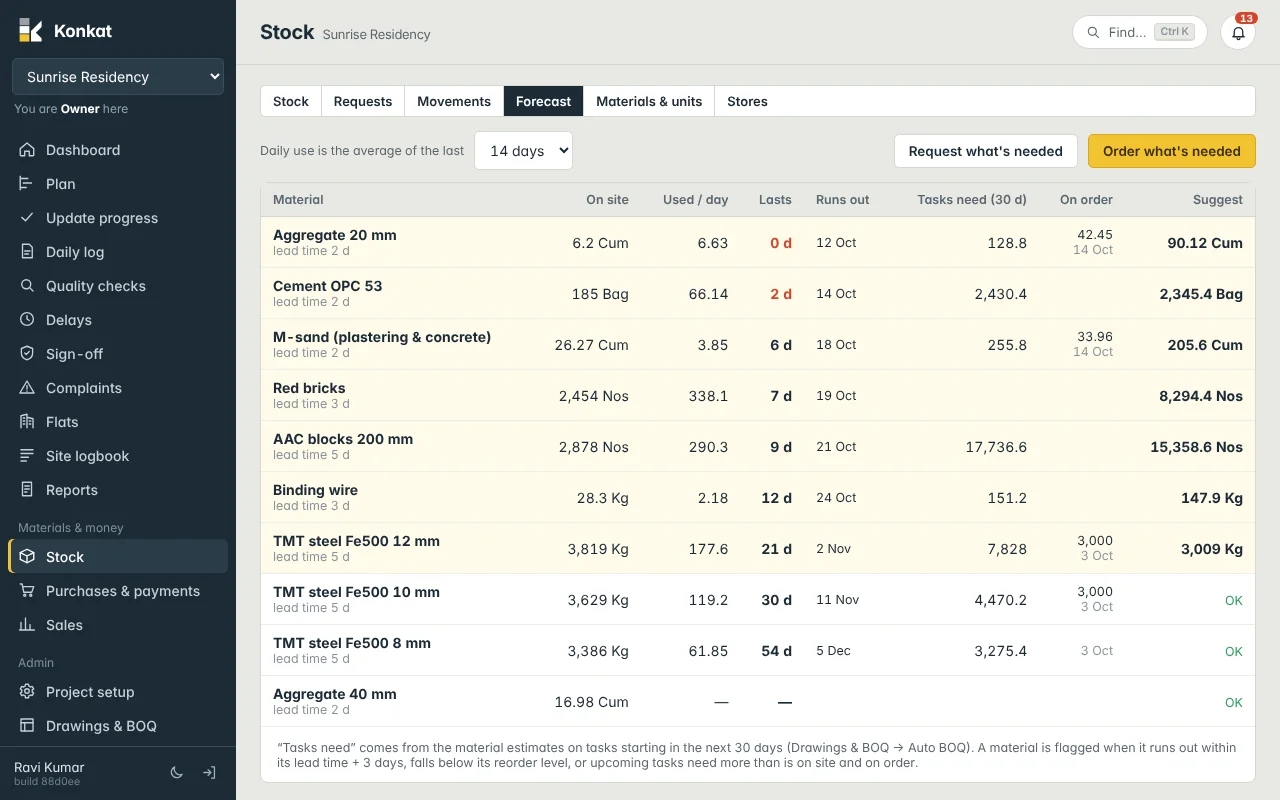Click the Sign-off shield icon
This screenshot has width=1280, height=800.
[27, 354]
